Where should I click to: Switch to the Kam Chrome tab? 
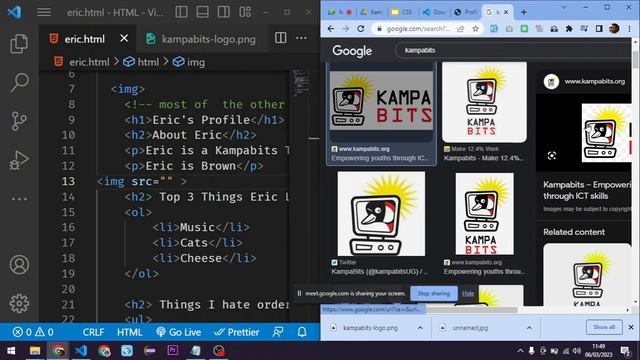[372, 12]
